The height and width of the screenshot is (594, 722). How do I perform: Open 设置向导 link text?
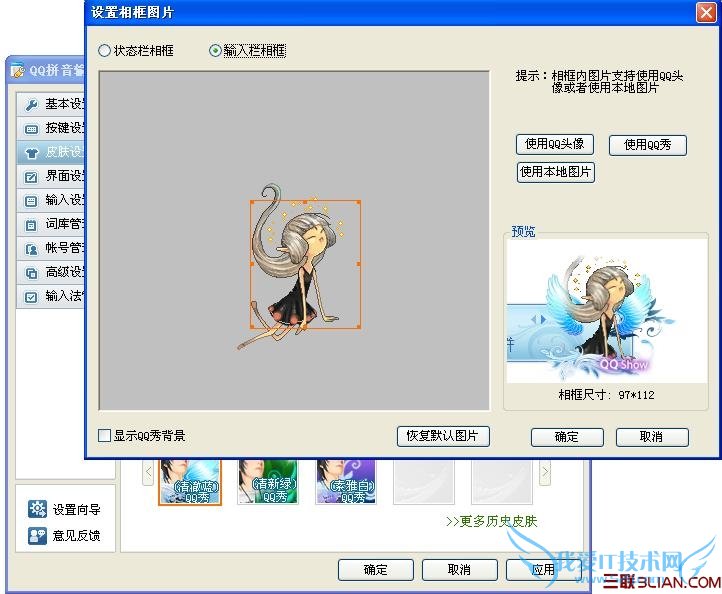[x=76, y=509]
